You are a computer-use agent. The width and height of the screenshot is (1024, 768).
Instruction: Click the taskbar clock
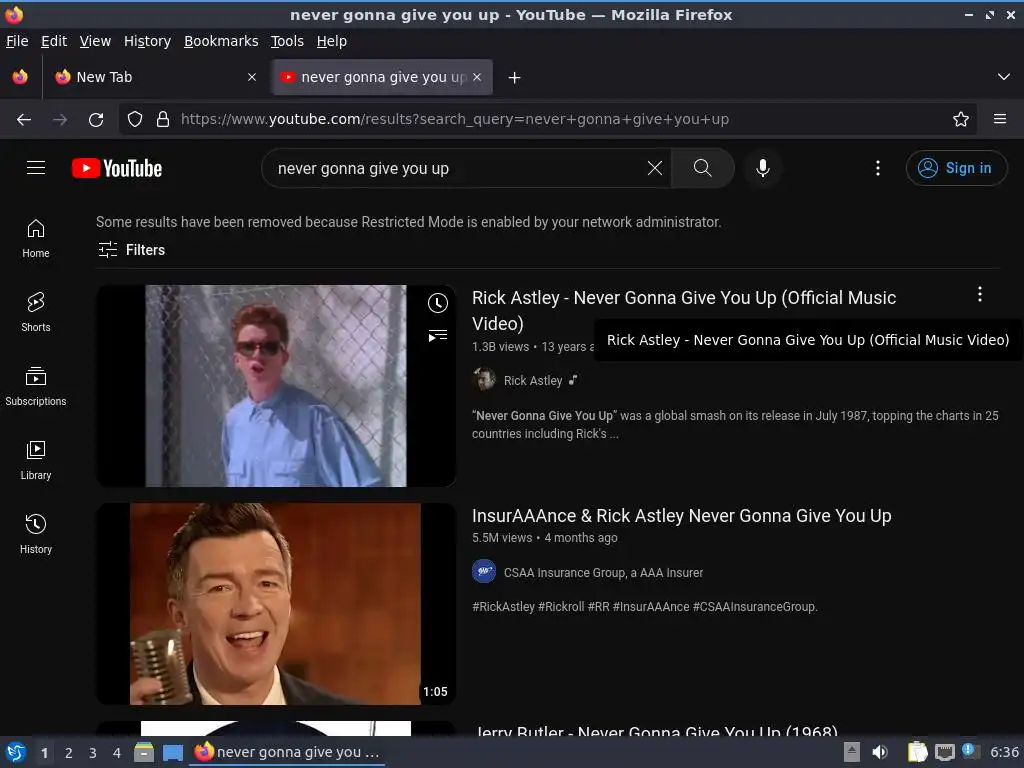coord(1004,752)
